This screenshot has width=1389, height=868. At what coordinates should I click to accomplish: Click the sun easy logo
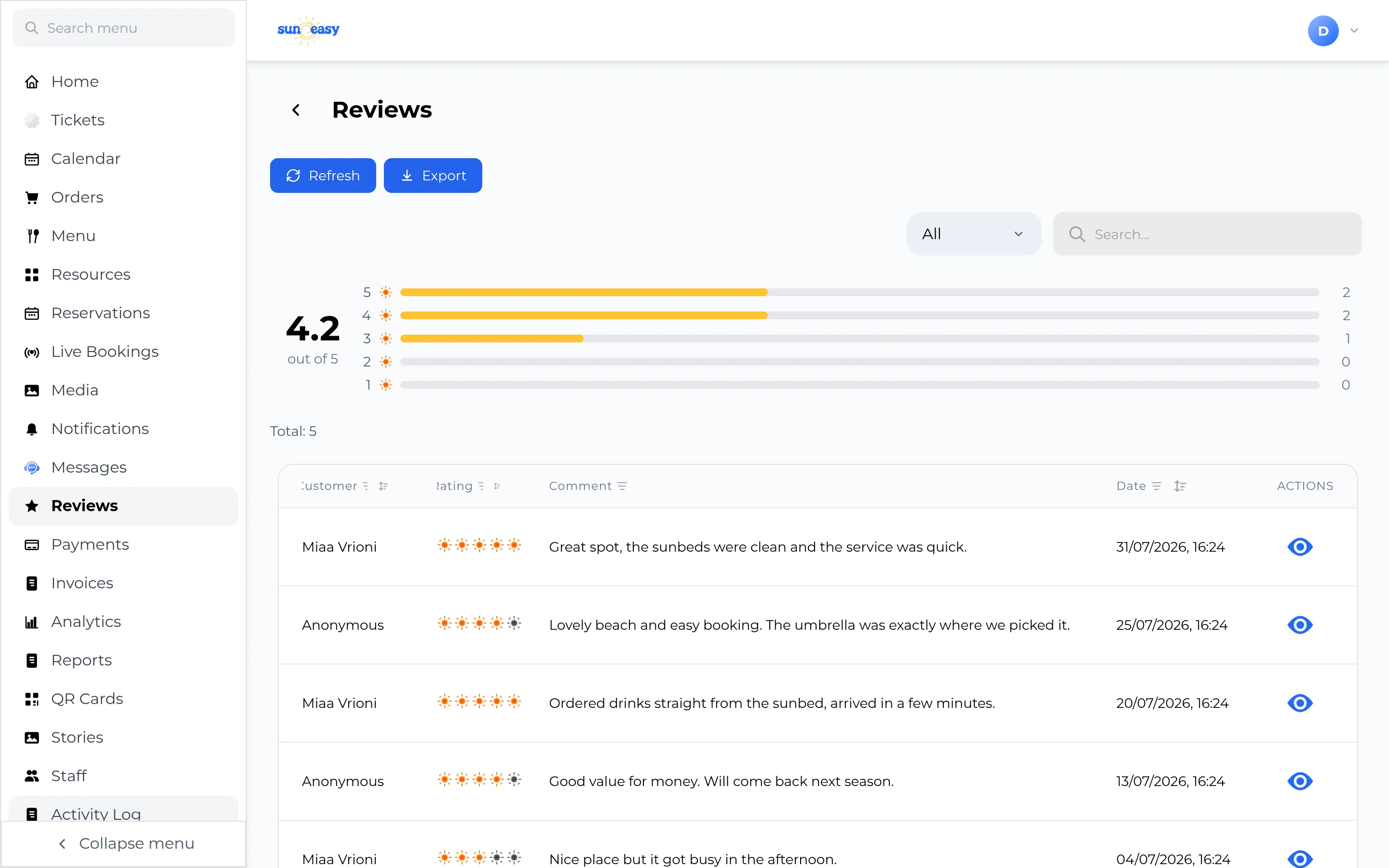point(308,30)
